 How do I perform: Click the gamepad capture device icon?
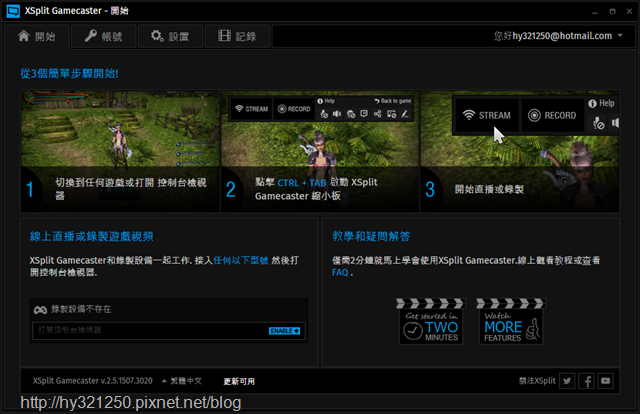coord(40,309)
